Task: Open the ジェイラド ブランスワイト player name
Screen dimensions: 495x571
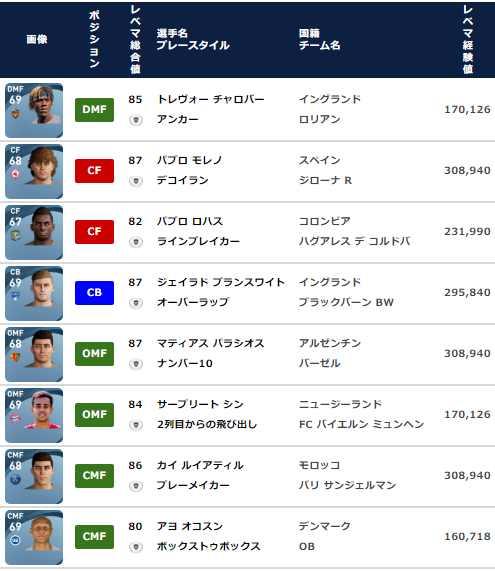Action: pyautogui.click(x=221, y=282)
